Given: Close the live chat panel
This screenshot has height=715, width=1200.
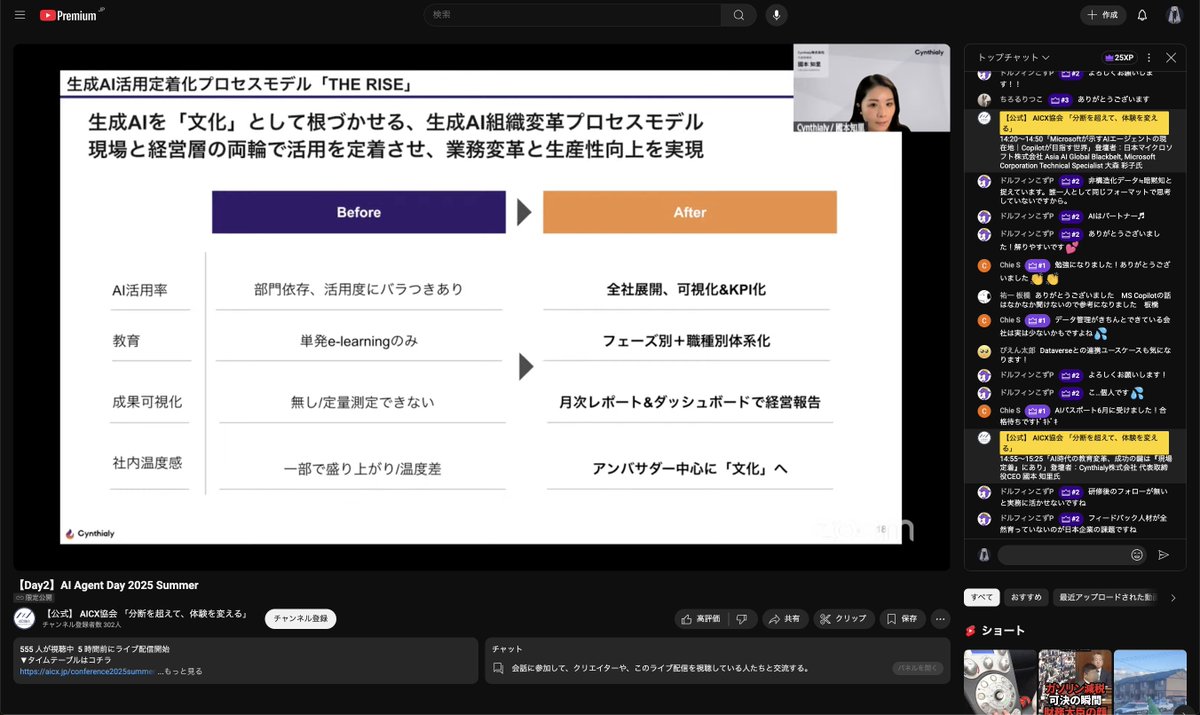Looking at the screenshot, I should [1171, 58].
